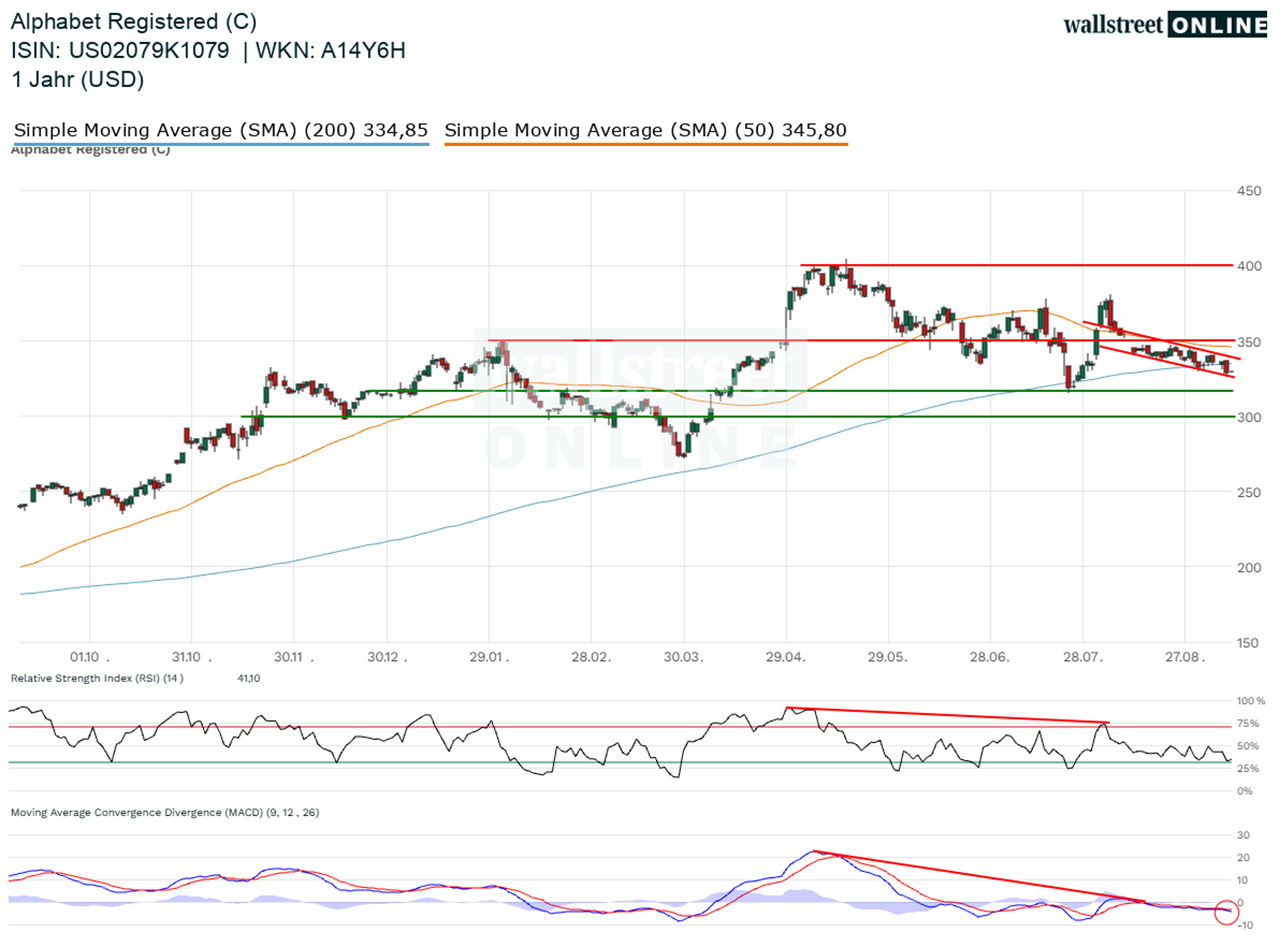Click the 300 price axis label
The height and width of the screenshot is (940, 1280).
pos(1250,417)
